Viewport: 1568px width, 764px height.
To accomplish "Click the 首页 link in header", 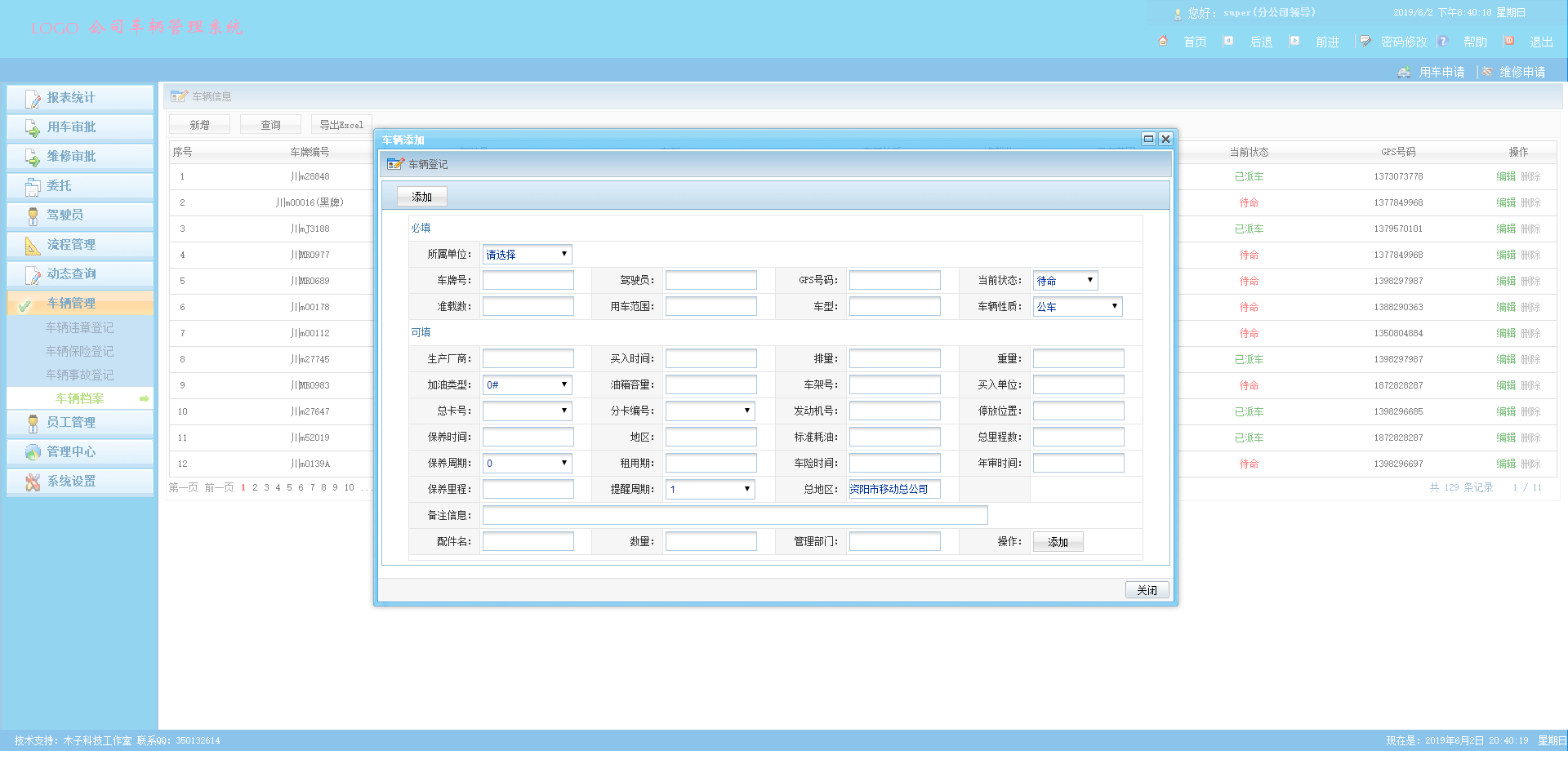I will click(1195, 42).
